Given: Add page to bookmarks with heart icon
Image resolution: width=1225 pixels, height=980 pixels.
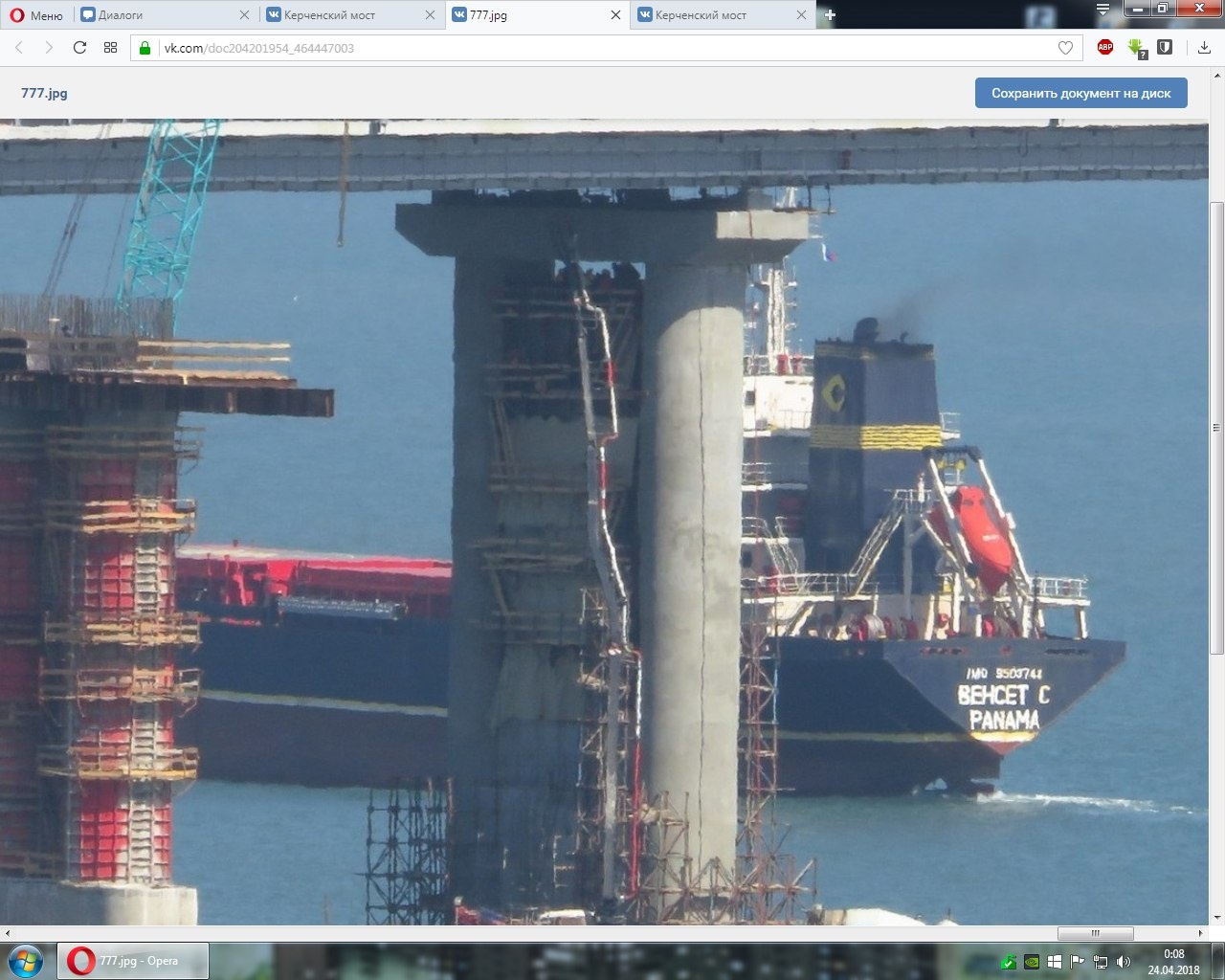Looking at the screenshot, I should (1065, 48).
